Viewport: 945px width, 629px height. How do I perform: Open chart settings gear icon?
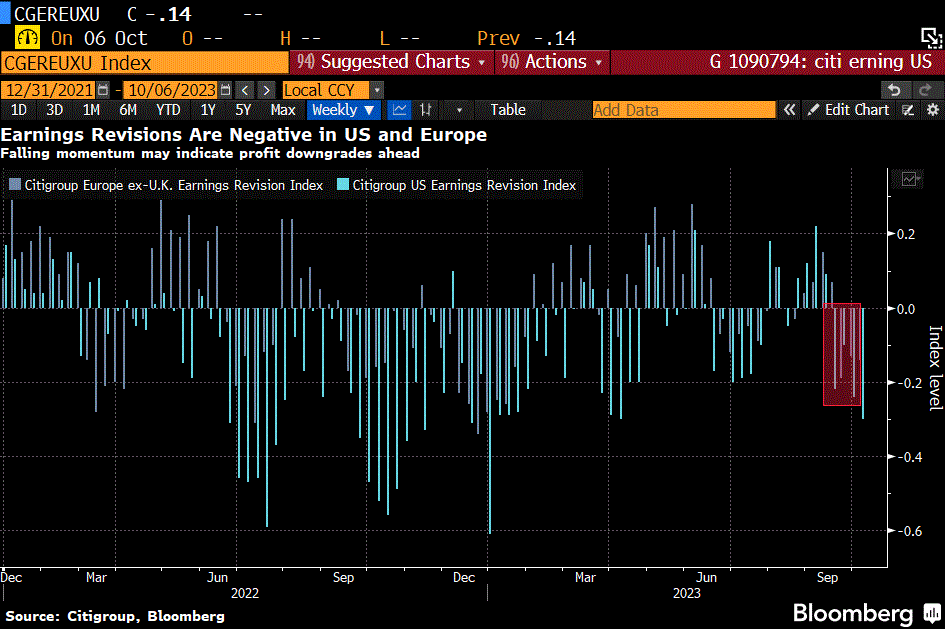[x=932, y=110]
